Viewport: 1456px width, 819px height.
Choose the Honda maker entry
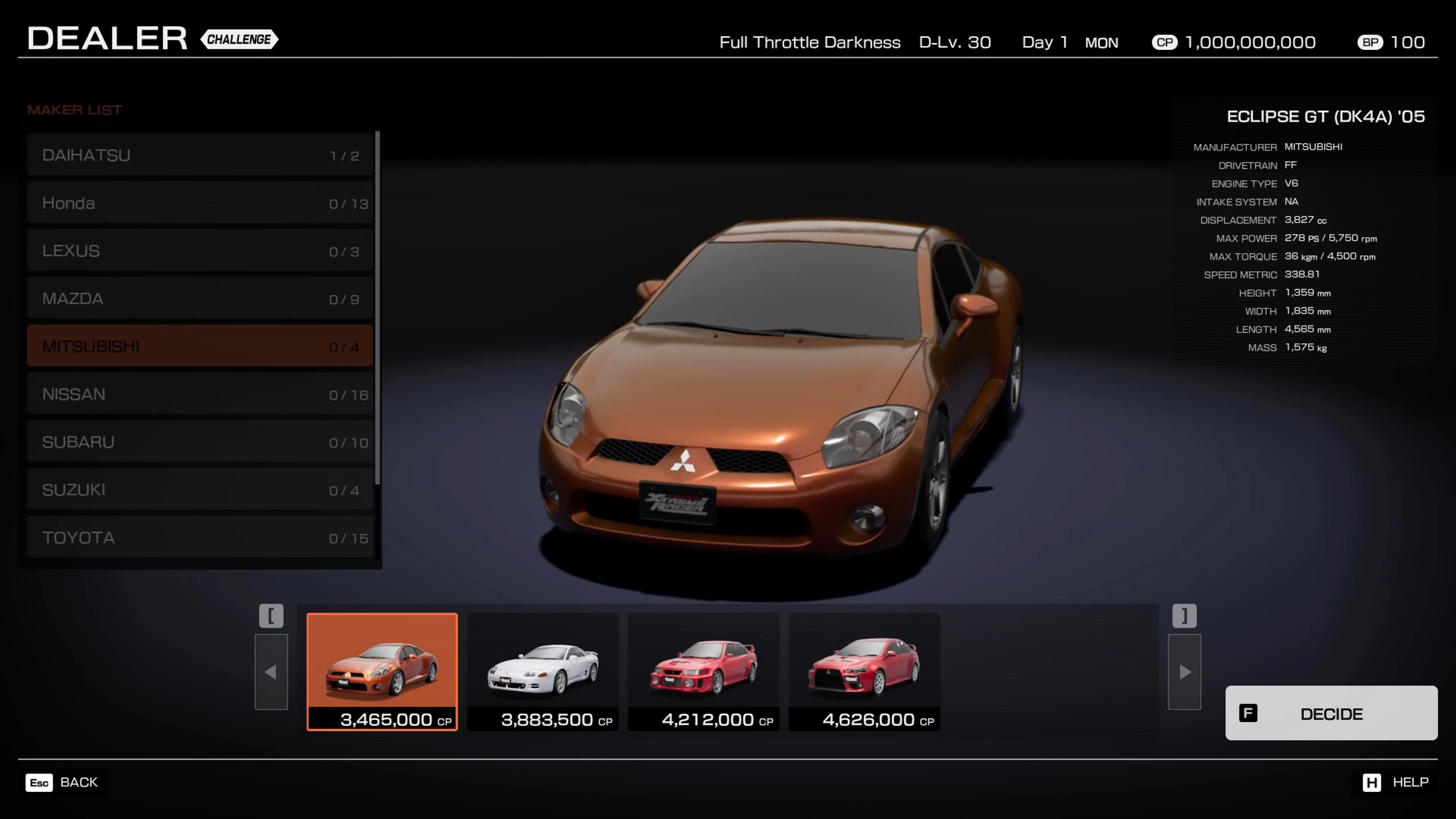[x=199, y=203]
